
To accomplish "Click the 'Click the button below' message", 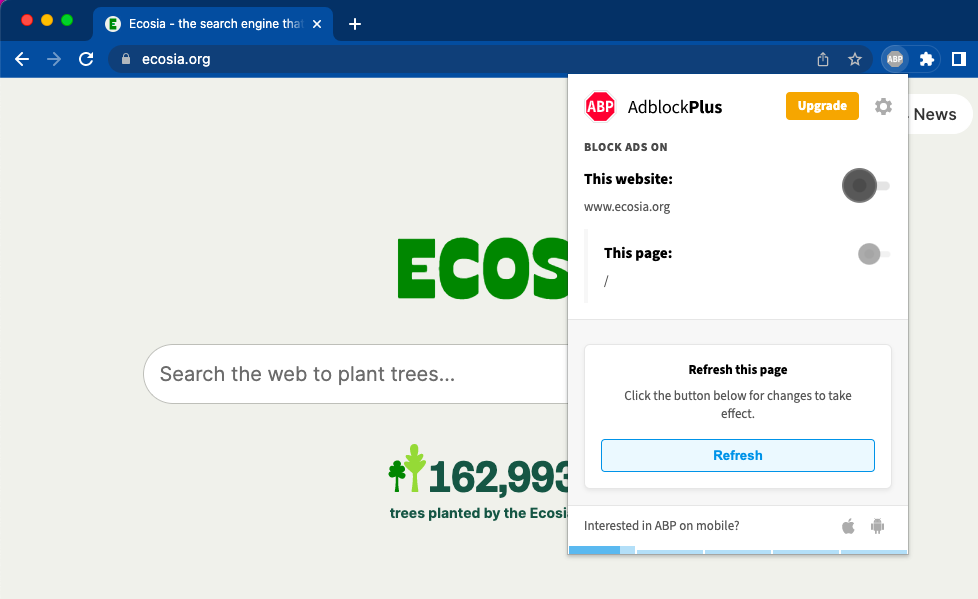I will pos(738,404).
